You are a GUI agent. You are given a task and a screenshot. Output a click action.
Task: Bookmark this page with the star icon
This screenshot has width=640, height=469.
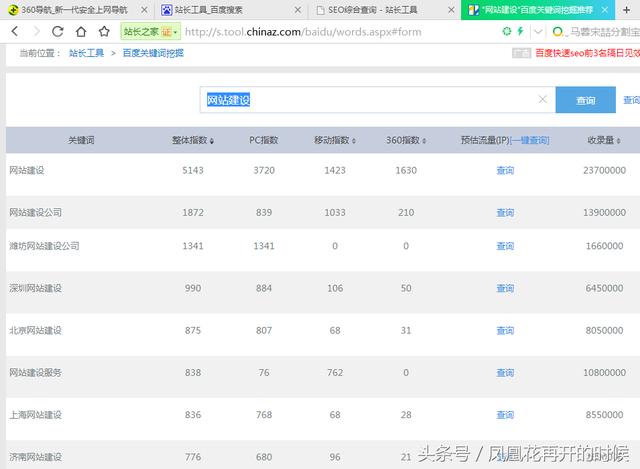[104, 31]
